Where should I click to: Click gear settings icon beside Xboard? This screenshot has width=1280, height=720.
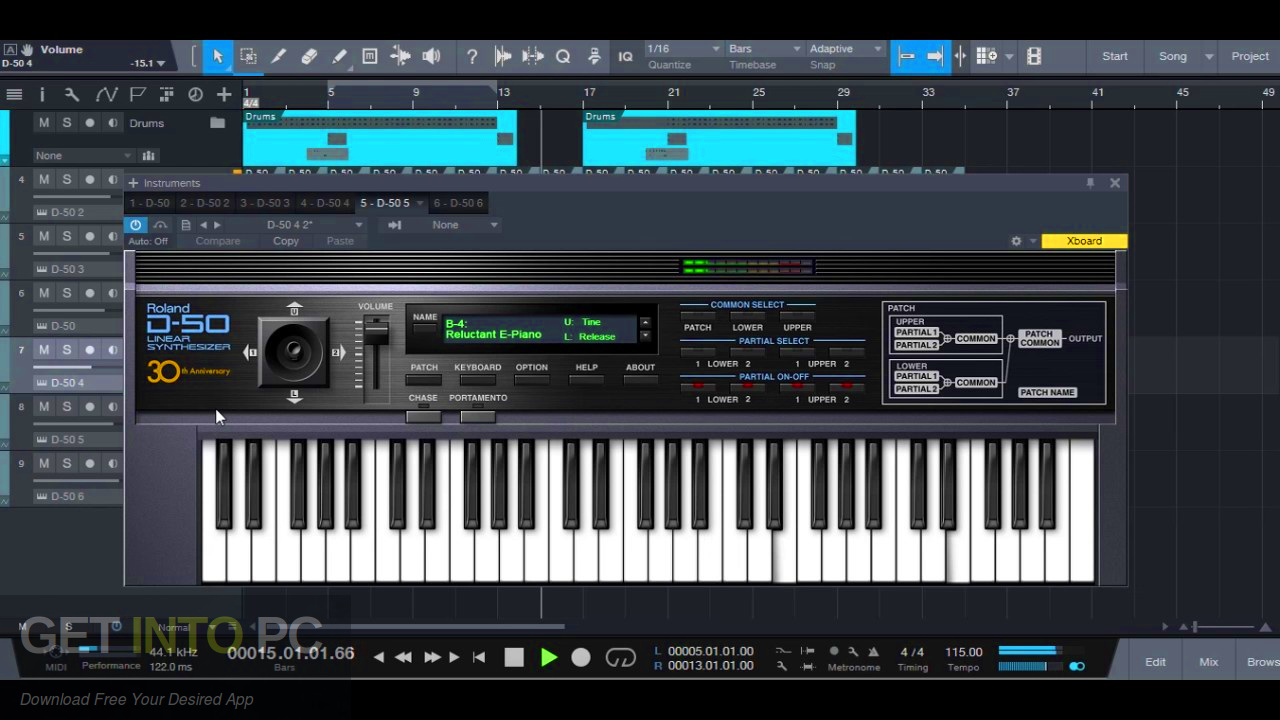(1016, 241)
